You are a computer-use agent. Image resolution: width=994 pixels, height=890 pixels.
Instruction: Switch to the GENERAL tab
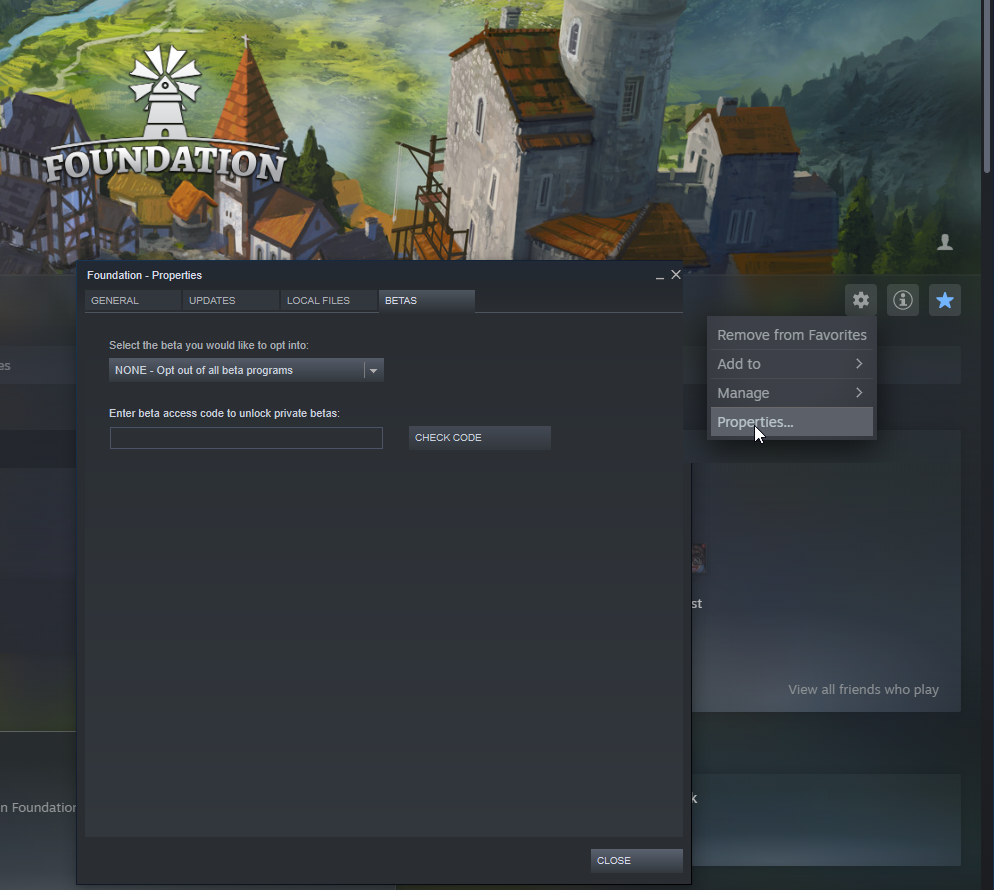tap(132, 300)
